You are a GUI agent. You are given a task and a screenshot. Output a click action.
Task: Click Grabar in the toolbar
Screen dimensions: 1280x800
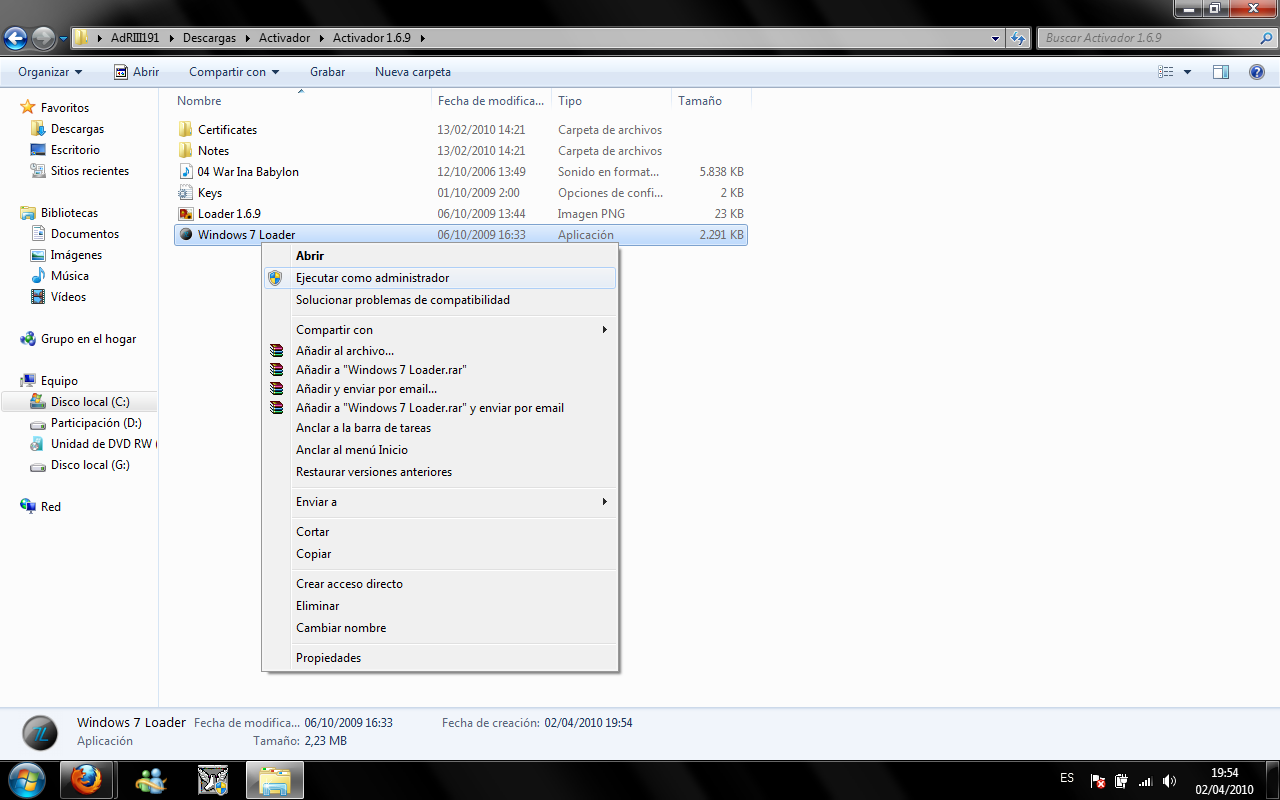tap(327, 72)
